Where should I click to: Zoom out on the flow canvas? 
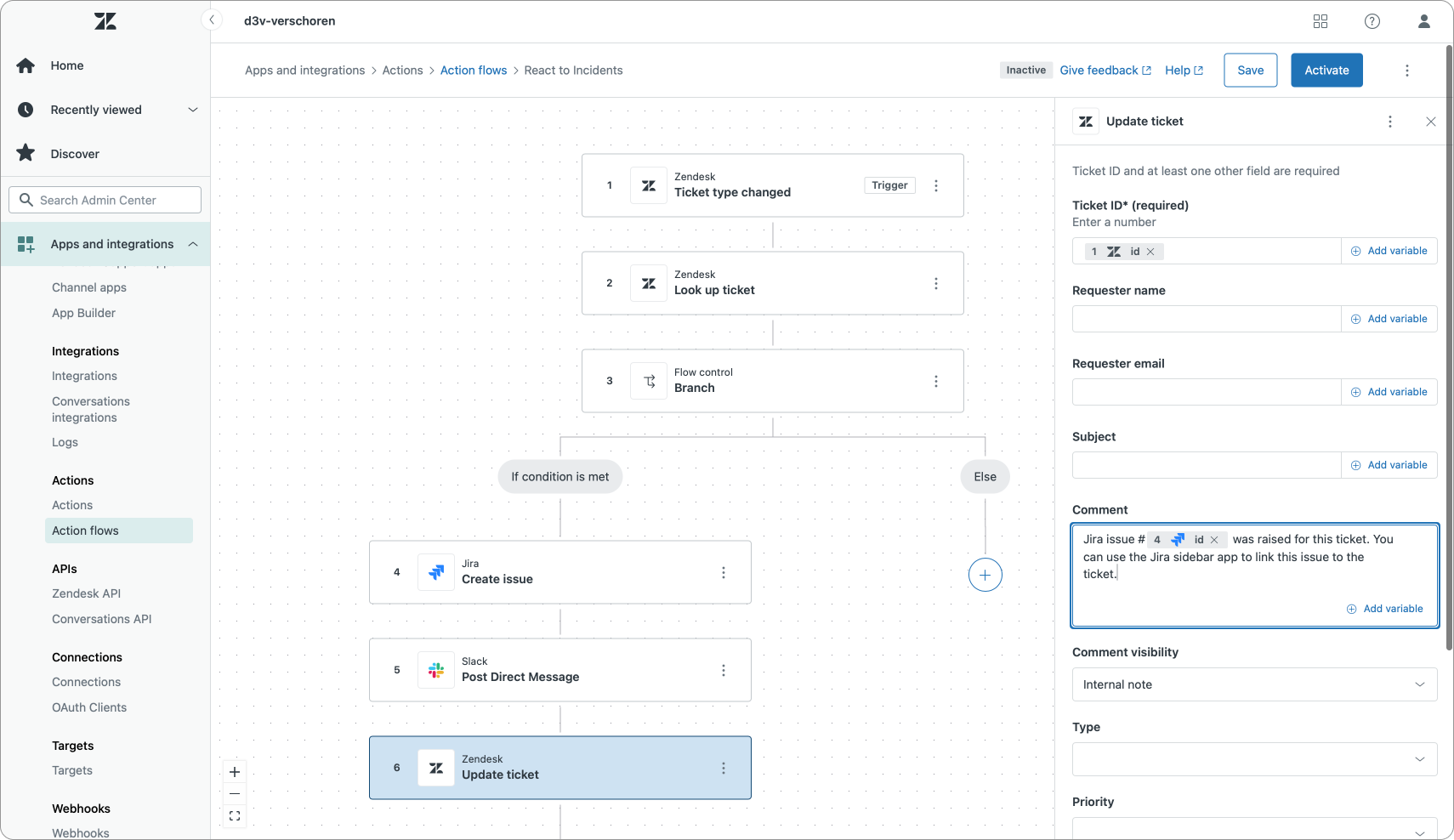click(x=235, y=794)
